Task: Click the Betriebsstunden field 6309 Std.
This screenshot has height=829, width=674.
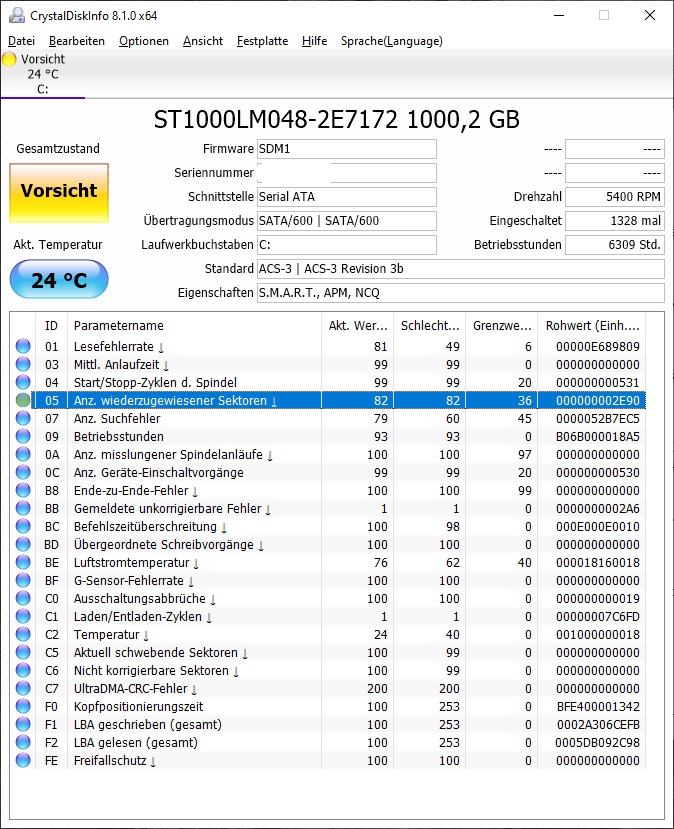Action: coord(615,245)
